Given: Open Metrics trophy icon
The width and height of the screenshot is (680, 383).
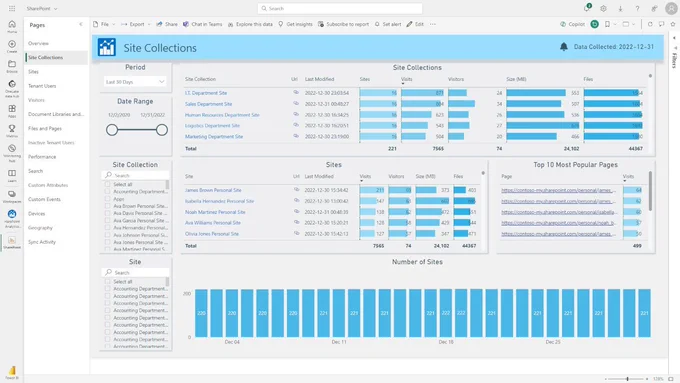Looking at the screenshot, I should click(12, 131).
